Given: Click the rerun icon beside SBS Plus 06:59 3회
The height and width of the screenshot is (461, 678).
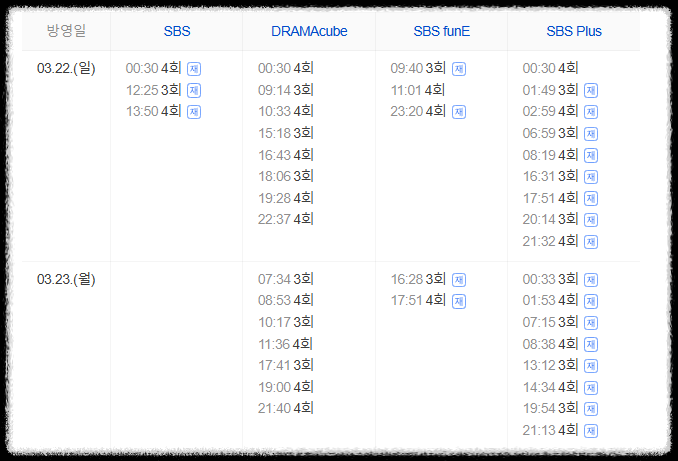Looking at the screenshot, I should (591, 134).
